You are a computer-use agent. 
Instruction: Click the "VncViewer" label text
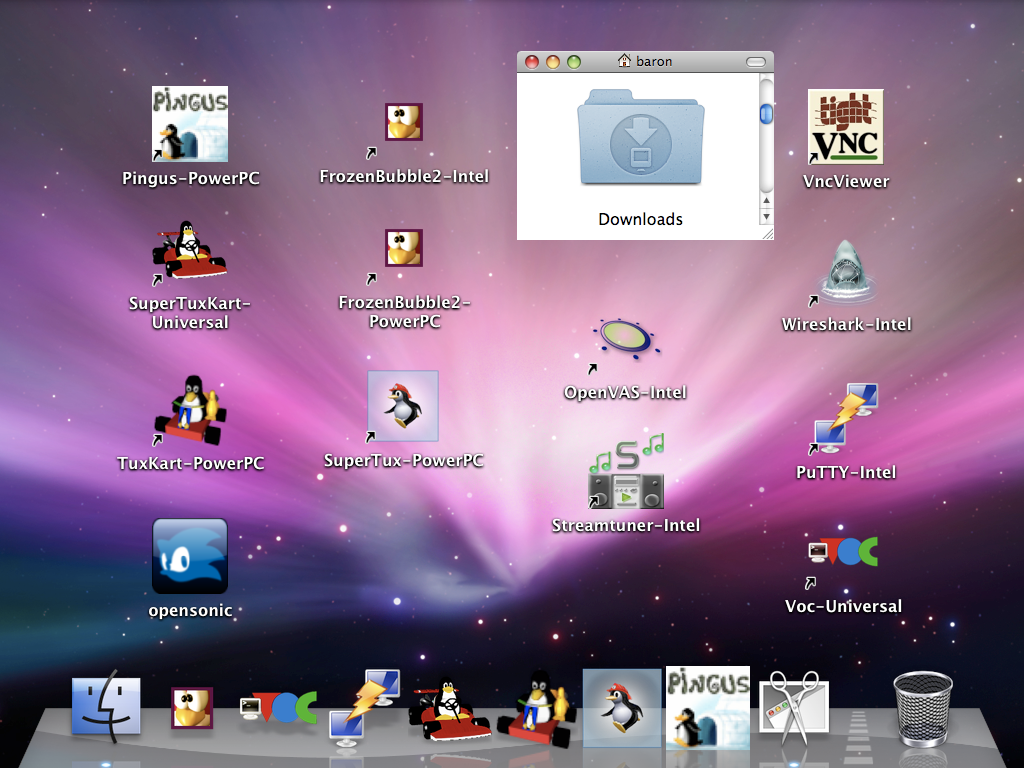pos(846,182)
